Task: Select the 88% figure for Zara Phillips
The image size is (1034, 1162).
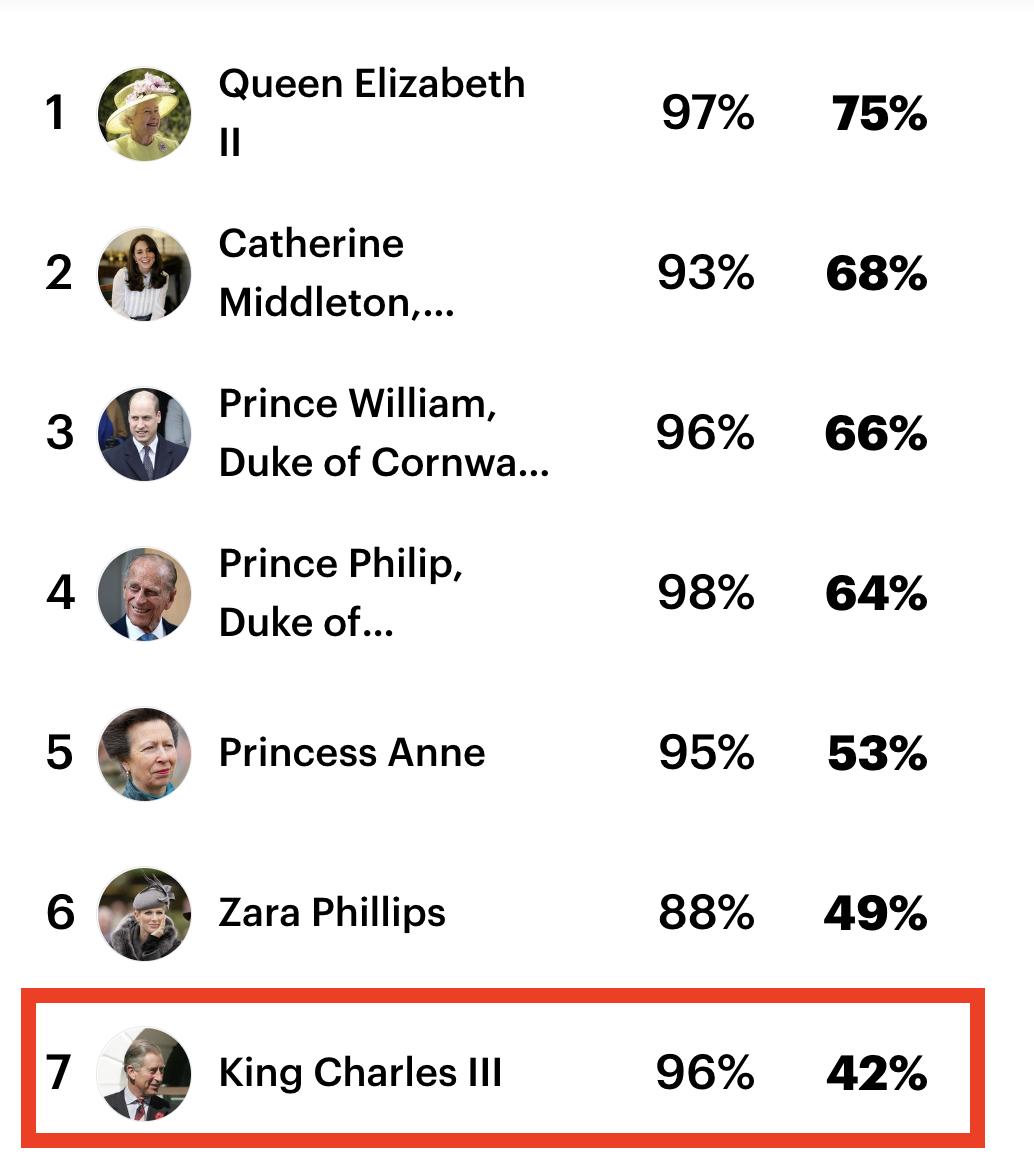Action: (706, 913)
